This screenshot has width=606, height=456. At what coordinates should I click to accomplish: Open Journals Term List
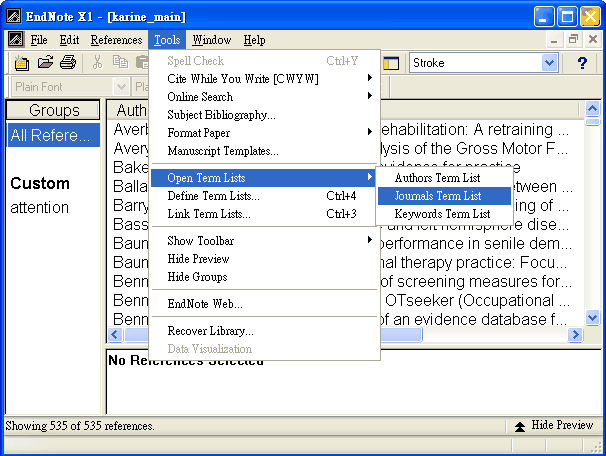[444, 196]
